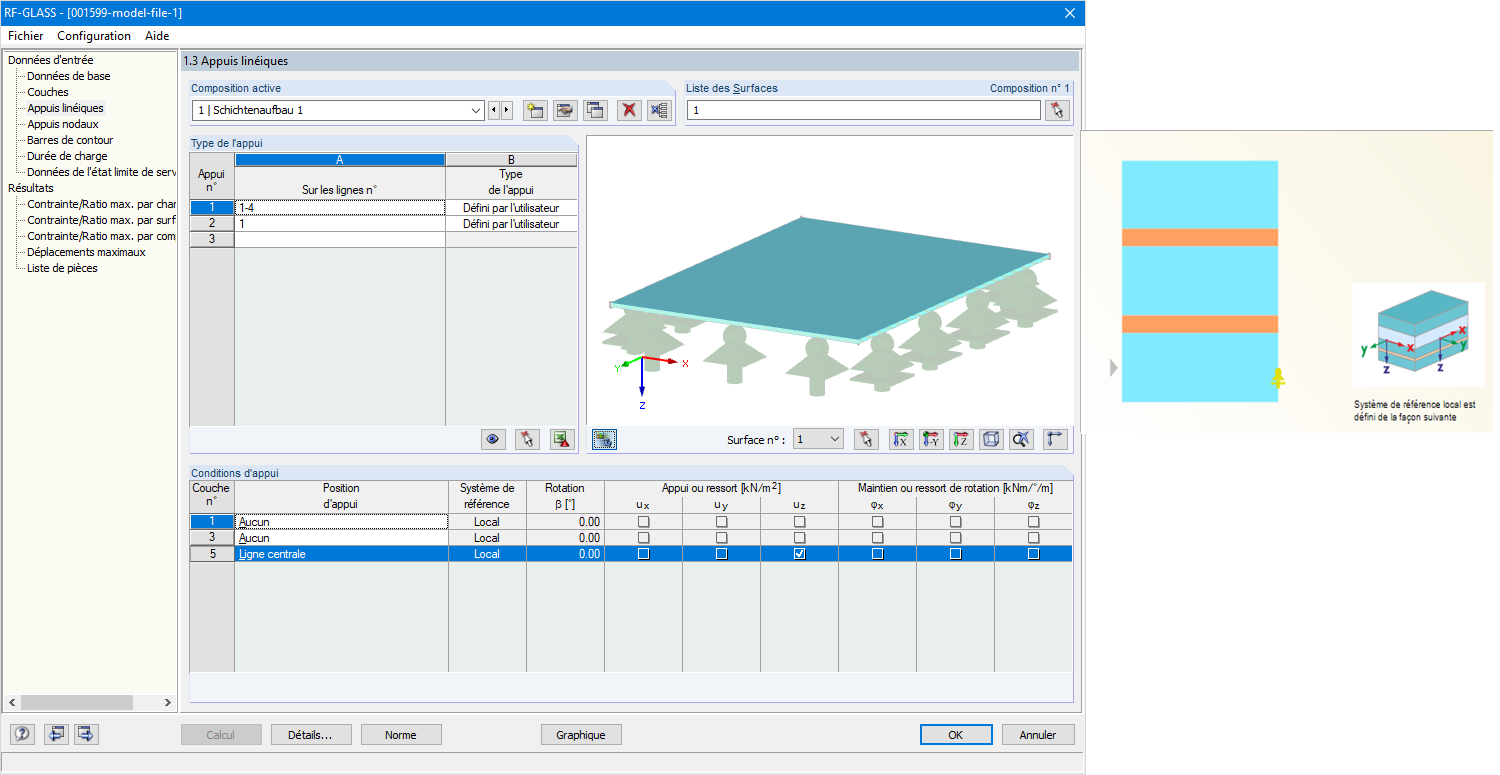1500x775 pixels.
Task: Pick surfaces graphically beside Liste des Surfaces
Action: pos(1057,110)
